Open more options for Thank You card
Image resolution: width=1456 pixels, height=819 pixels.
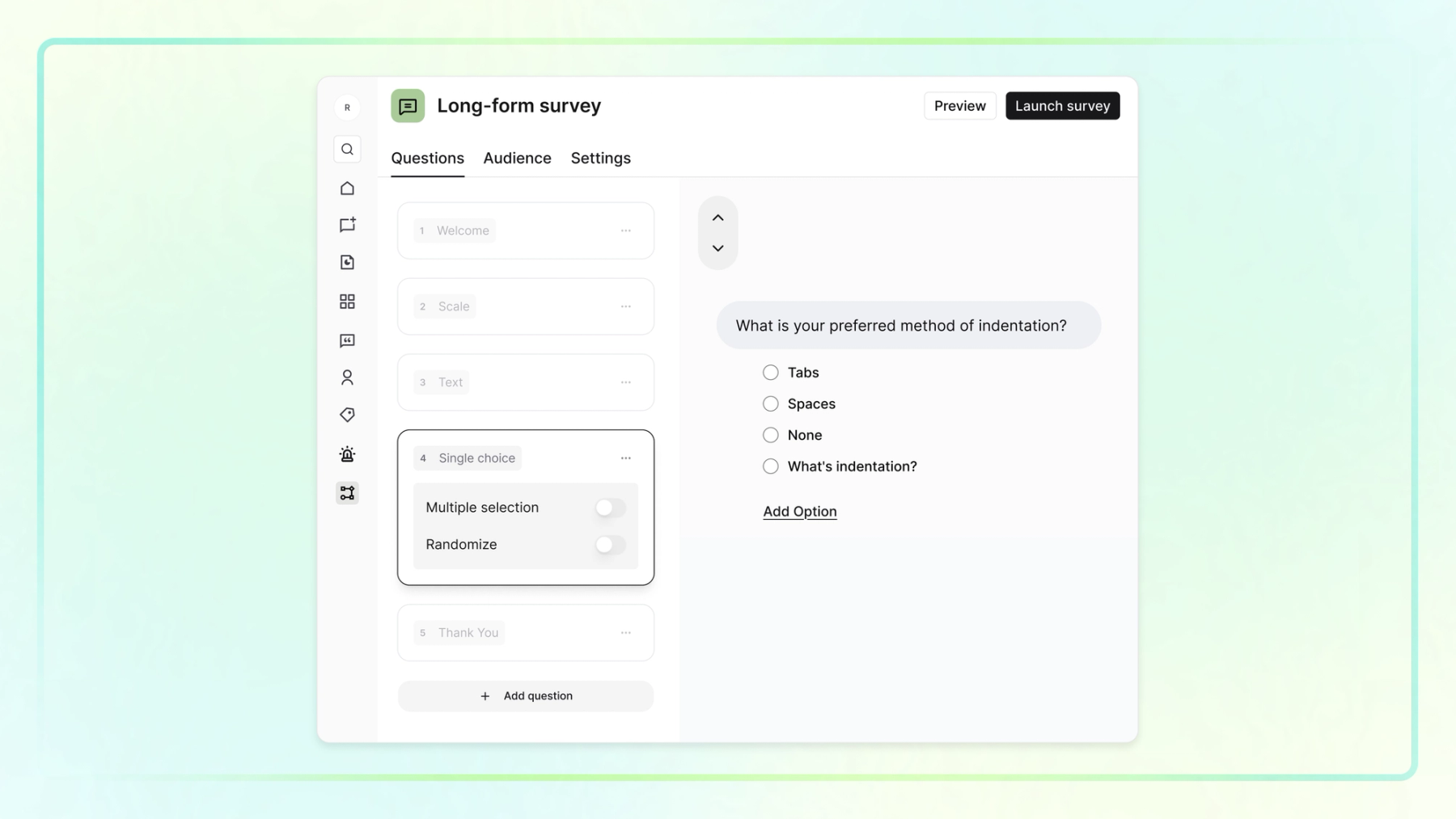626,633
